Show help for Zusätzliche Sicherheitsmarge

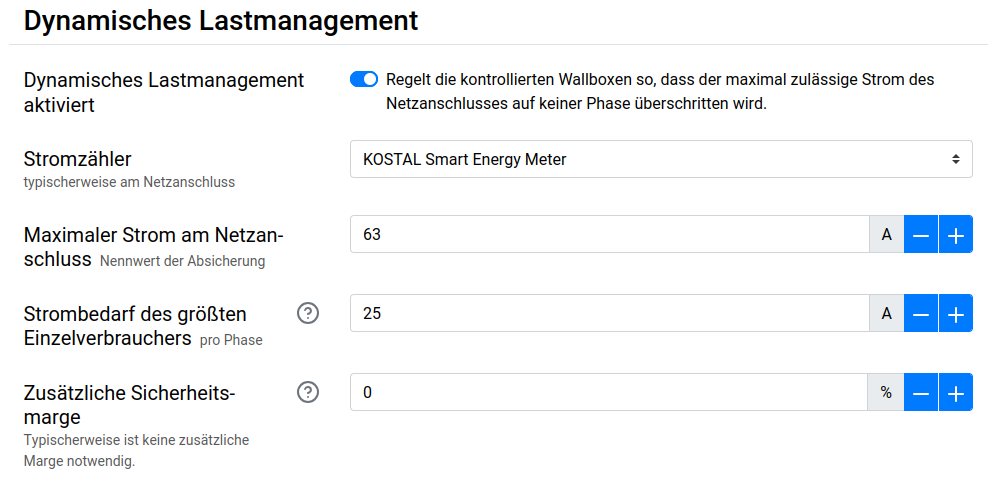[x=308, y=393]
